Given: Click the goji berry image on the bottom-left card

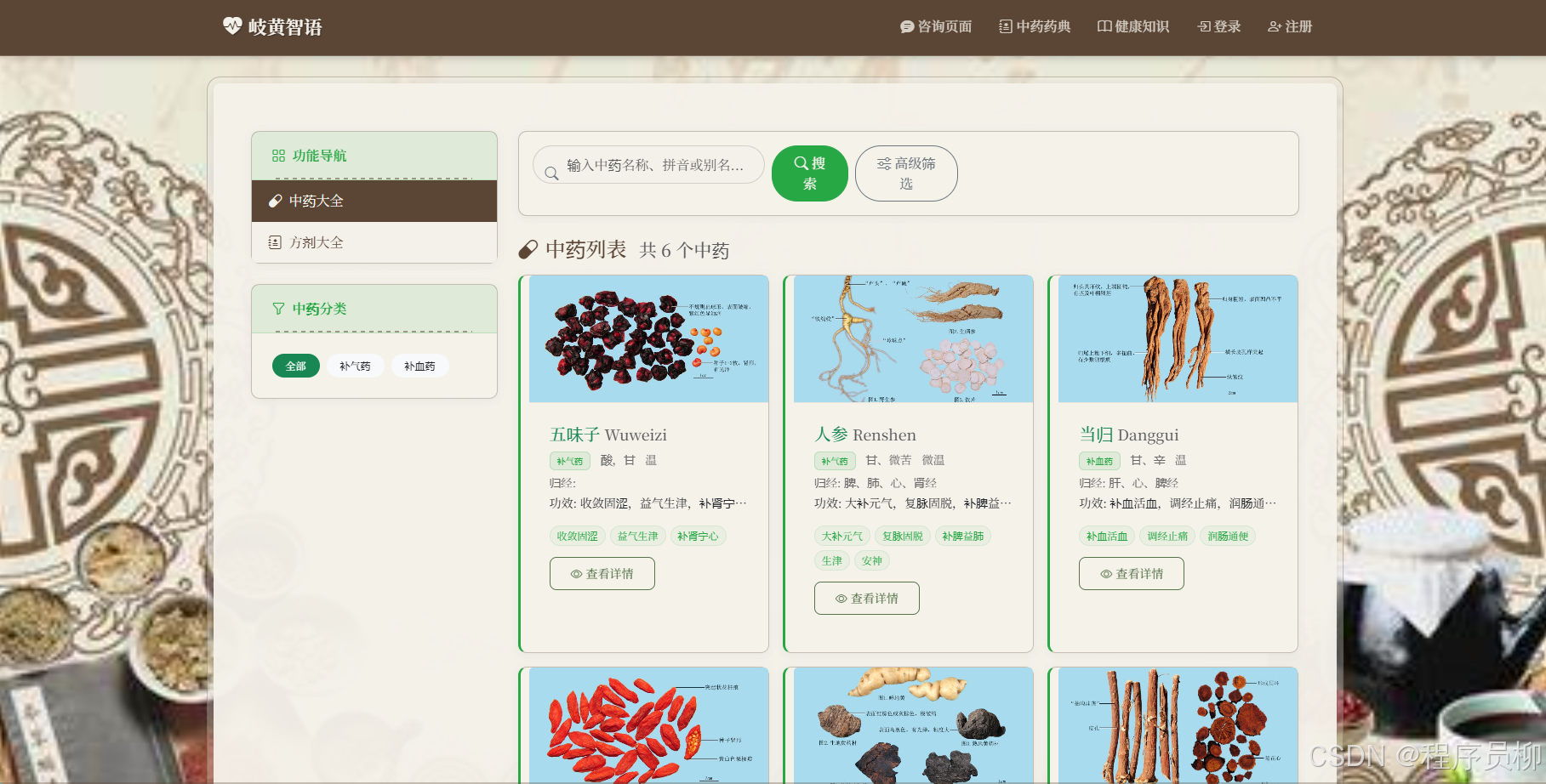Looking at the screenshot, I should tap(645, 727).
